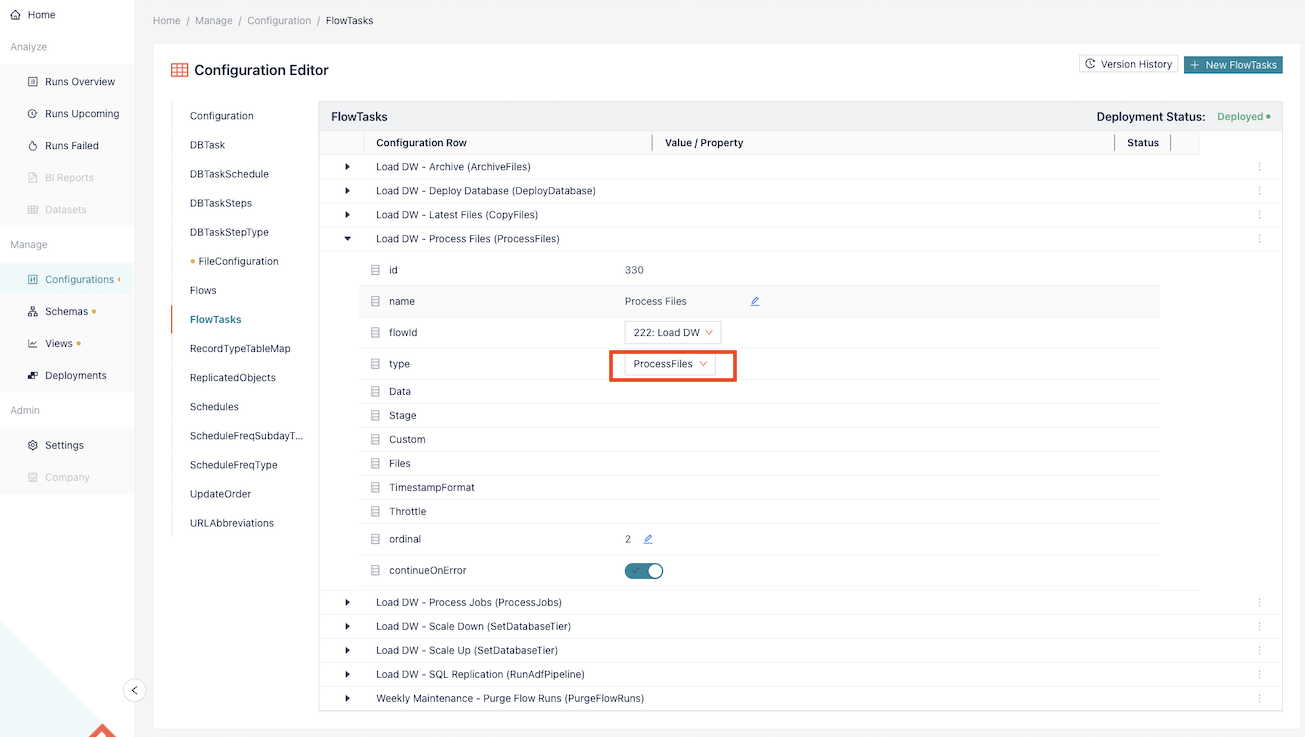
Task: Click the Home icon in sidebar
Action: [15, 15]
